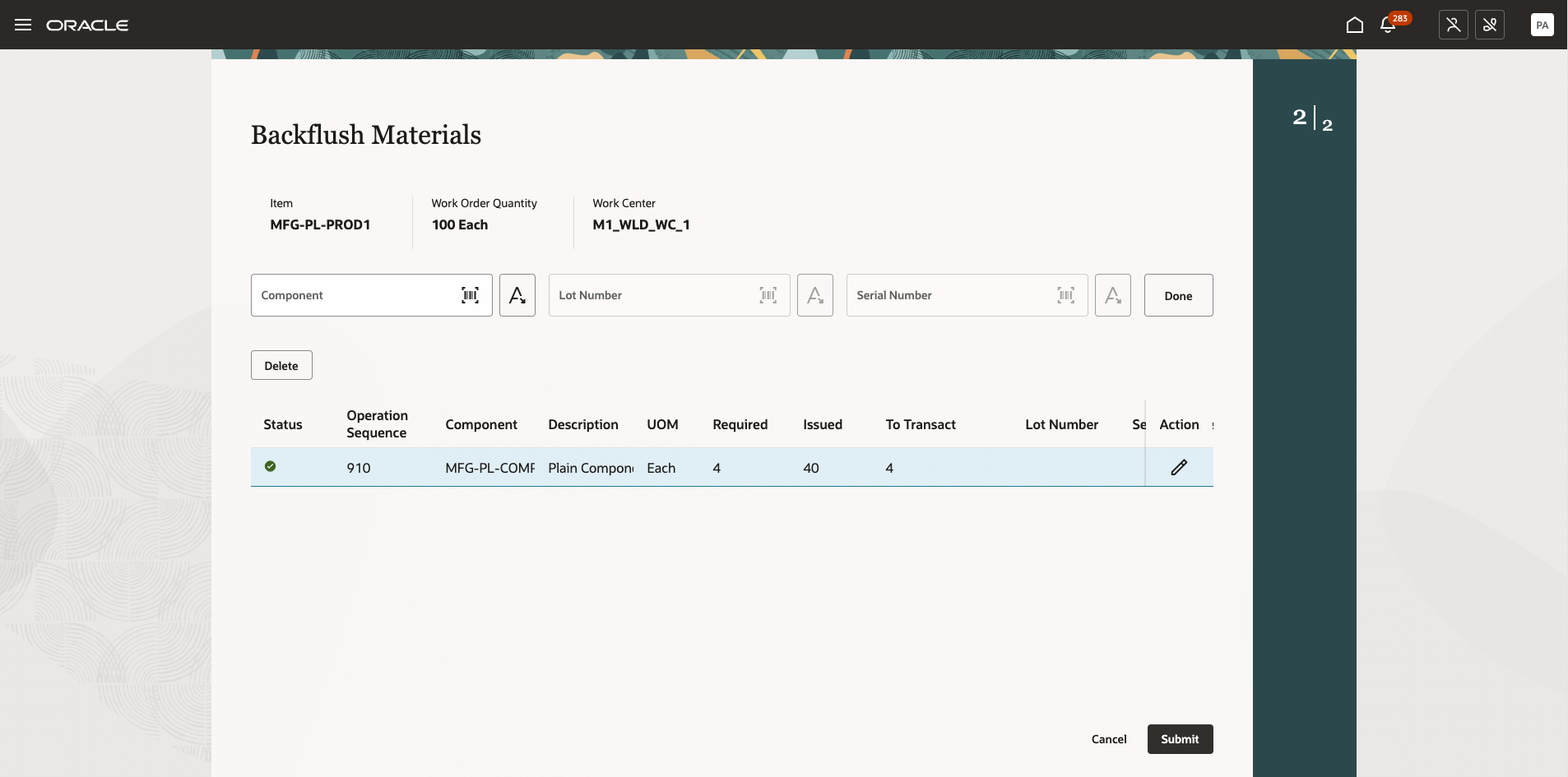Scan barcode for Serial Number field
The image size is (1568, 777).
(1065, 295)
